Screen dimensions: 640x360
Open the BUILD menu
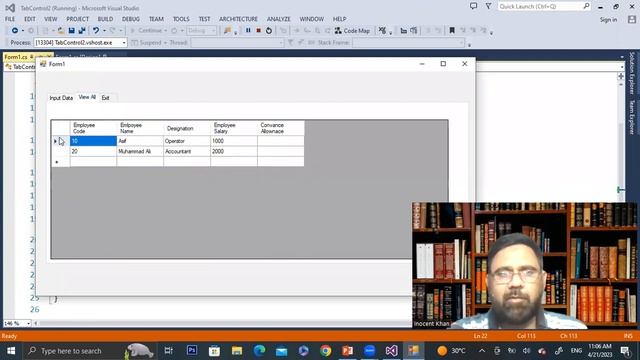[105, 19]
